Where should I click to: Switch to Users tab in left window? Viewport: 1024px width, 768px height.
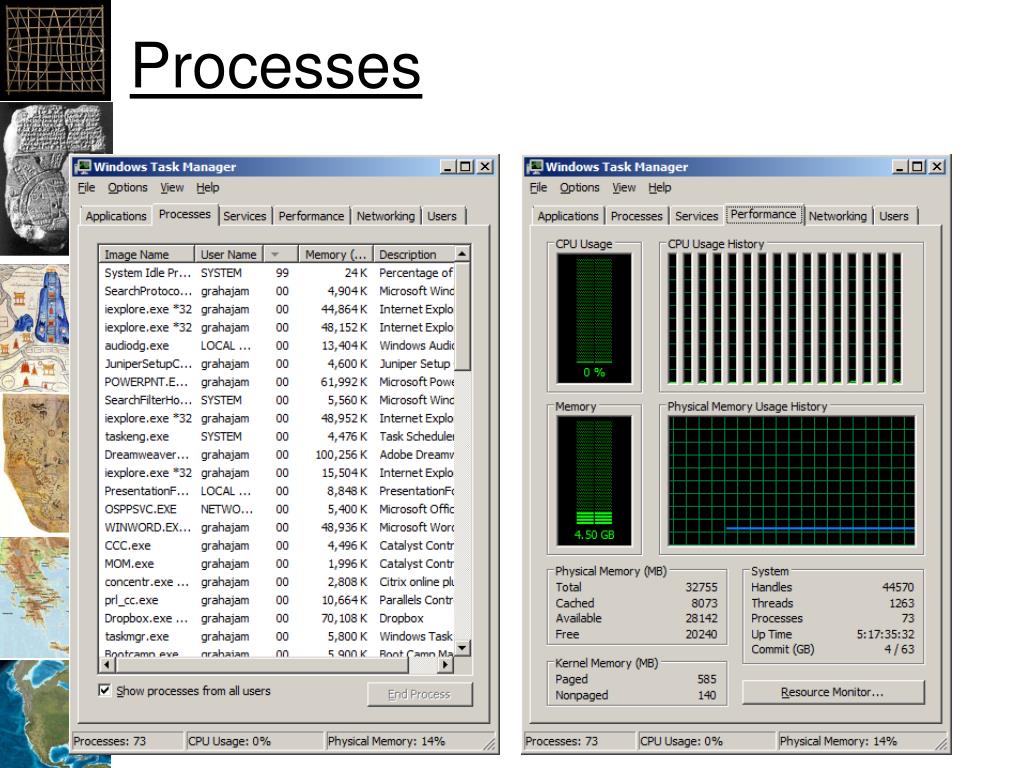pos(441,216)
